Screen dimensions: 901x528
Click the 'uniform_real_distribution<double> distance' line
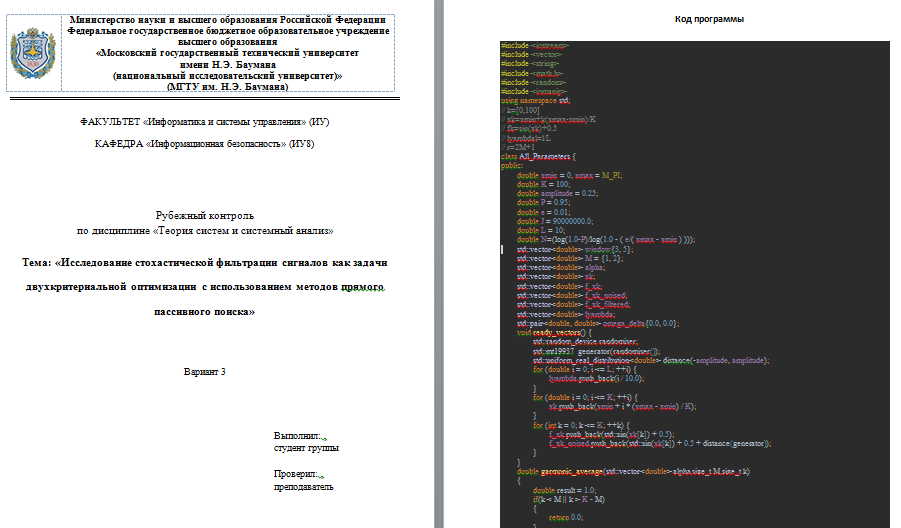click(651, 360)
